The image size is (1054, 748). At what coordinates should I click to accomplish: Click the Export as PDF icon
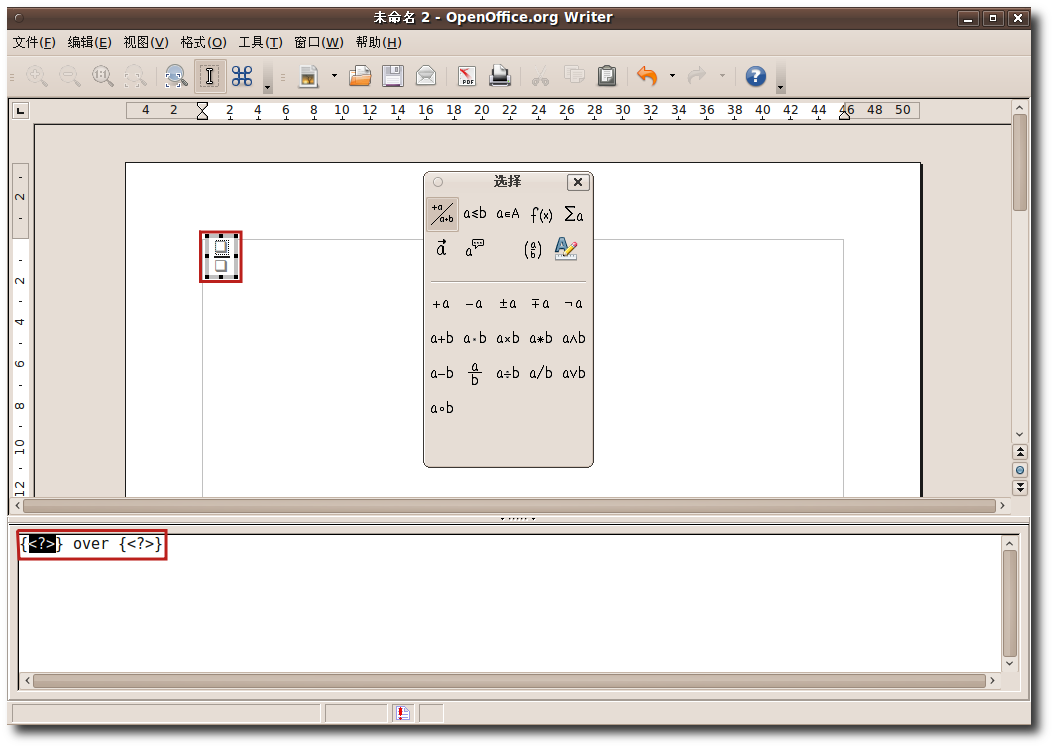pos(467,76)
